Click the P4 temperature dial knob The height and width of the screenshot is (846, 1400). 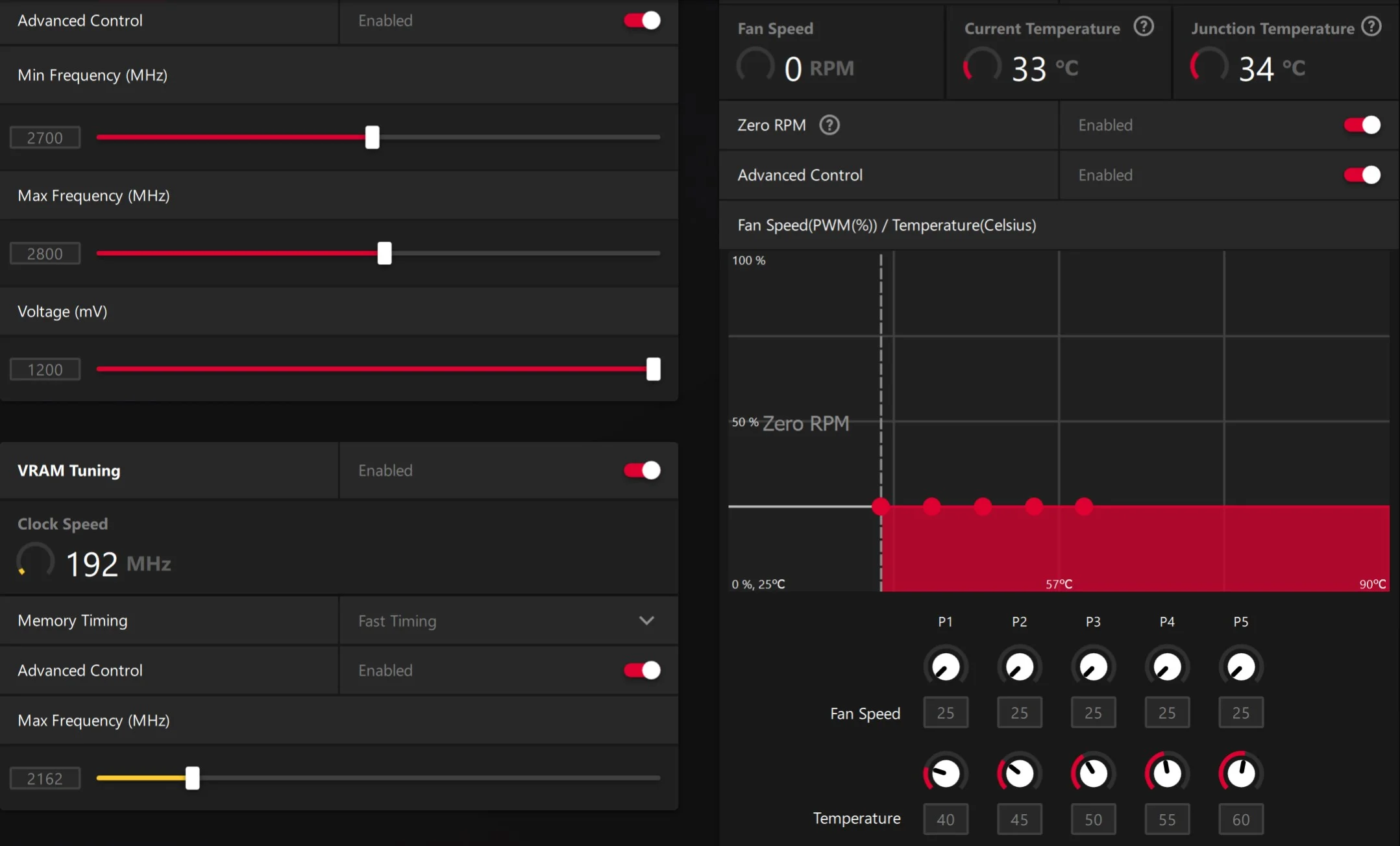tap(1167, 773)
